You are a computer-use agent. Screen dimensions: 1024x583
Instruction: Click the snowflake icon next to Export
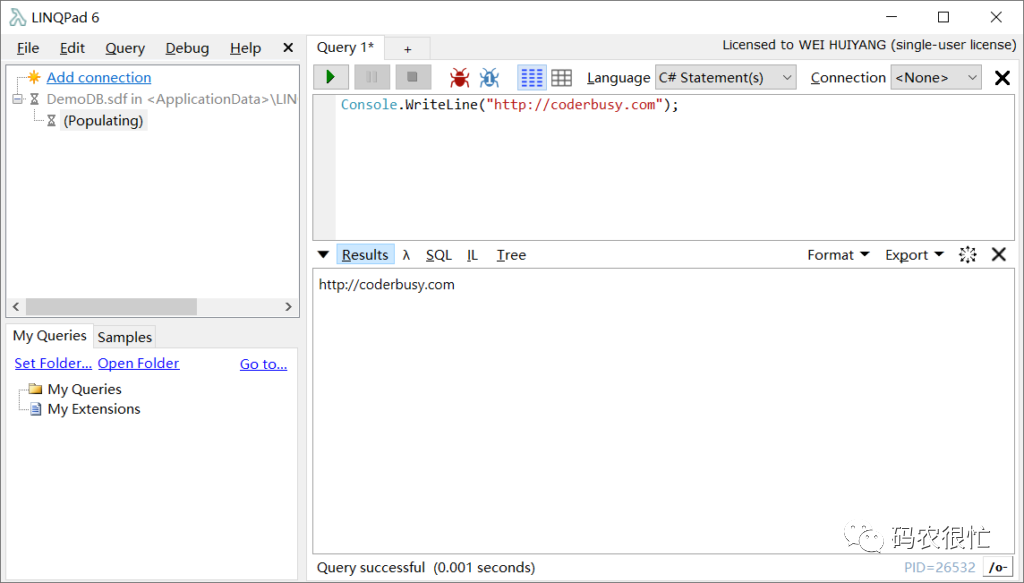point(967,255)
